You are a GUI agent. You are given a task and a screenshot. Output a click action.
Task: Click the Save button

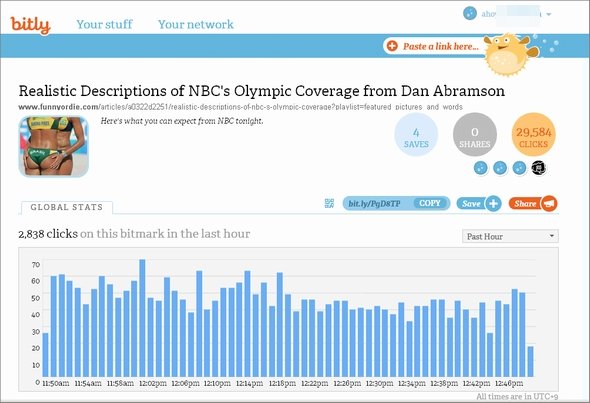click(x=471, y=204)
